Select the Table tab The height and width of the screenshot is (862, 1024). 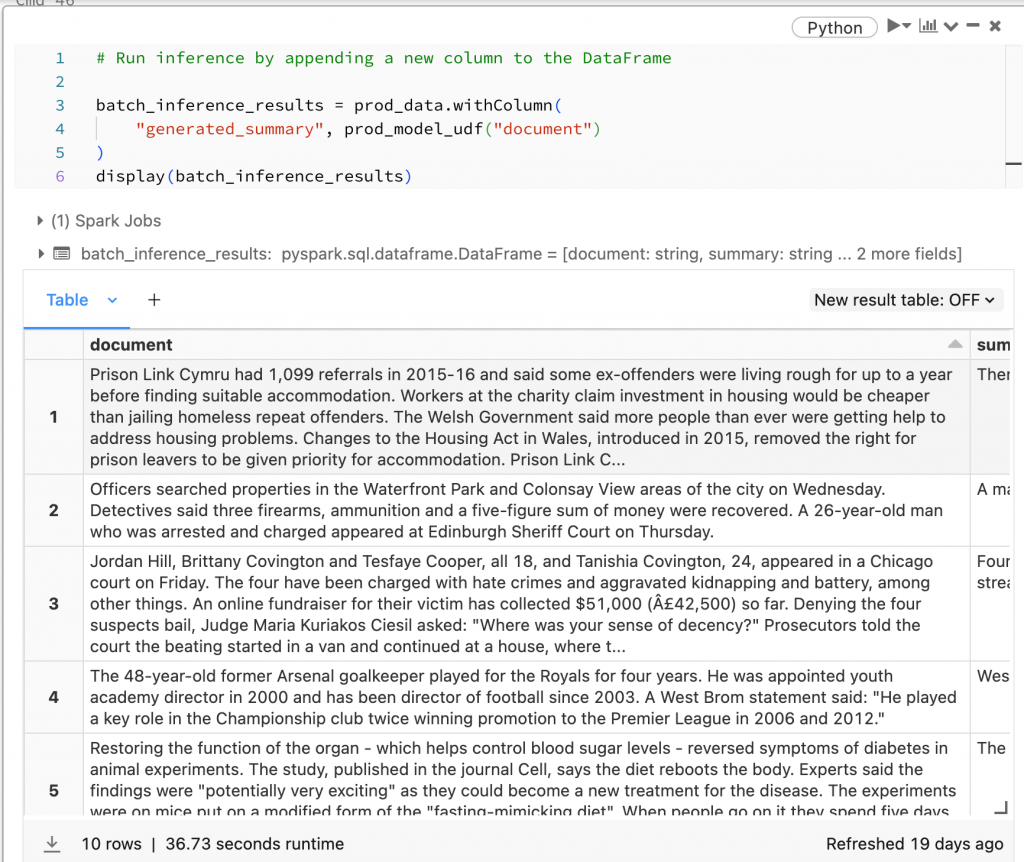(x=67, y=300)
